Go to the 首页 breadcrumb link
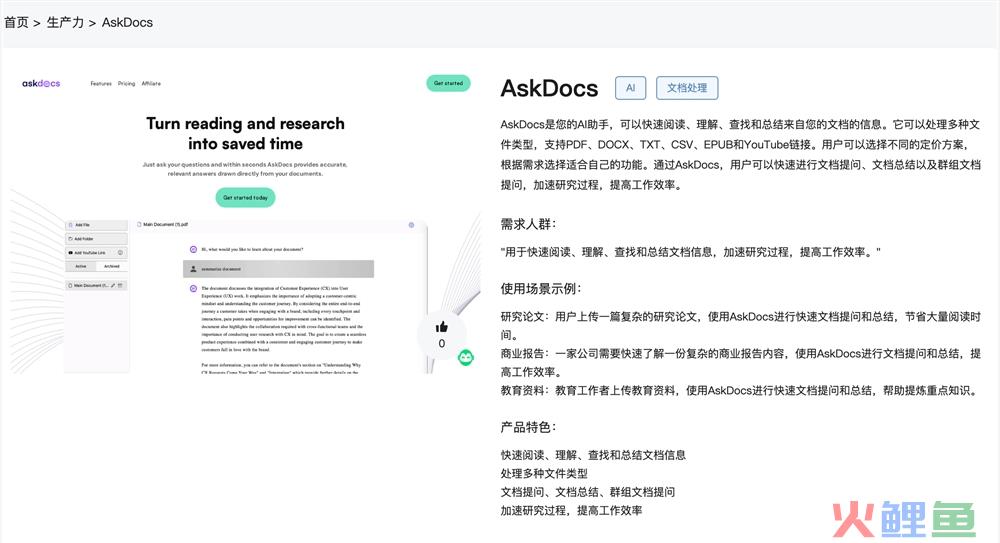The height and width of the screenshot is (543, 1000). click(17, 22)
